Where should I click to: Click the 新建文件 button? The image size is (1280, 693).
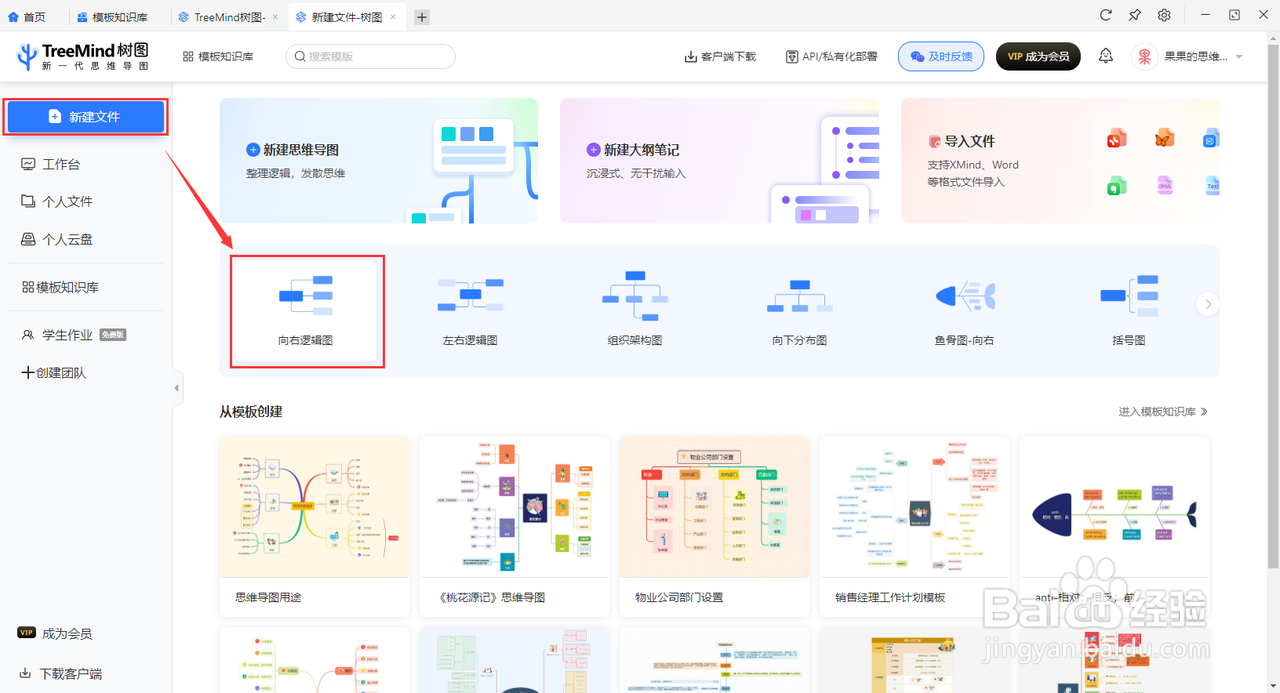pyautogui.click(x=85, y=117)
